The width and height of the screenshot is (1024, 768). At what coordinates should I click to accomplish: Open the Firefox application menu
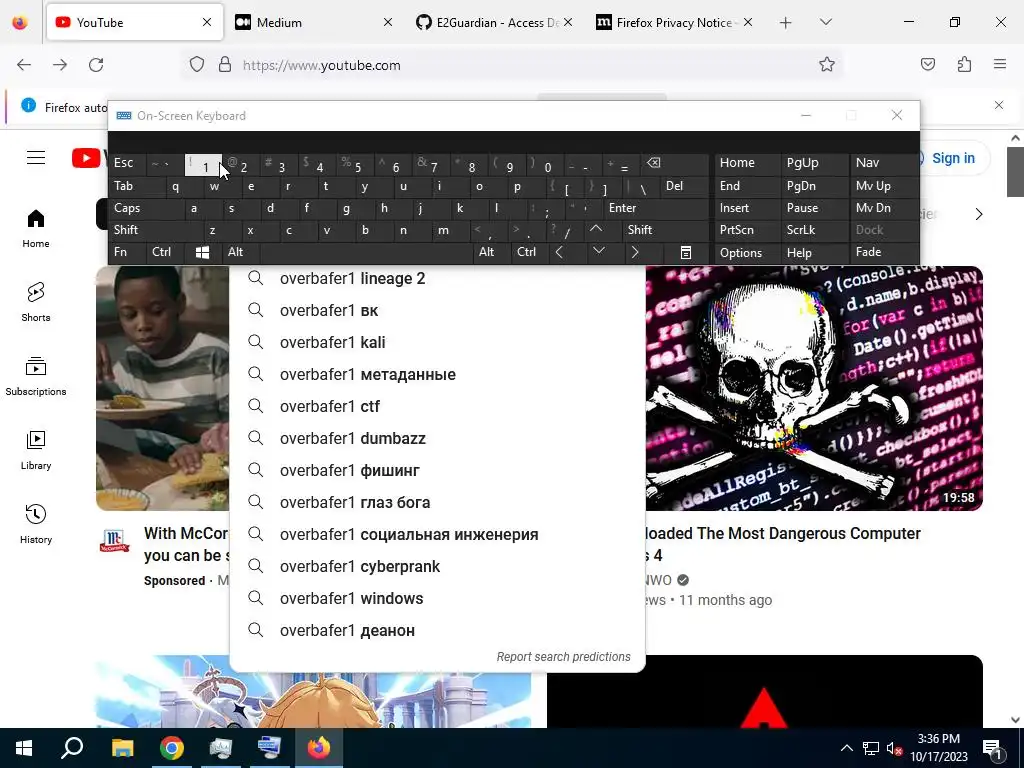tap(1000, 64)
